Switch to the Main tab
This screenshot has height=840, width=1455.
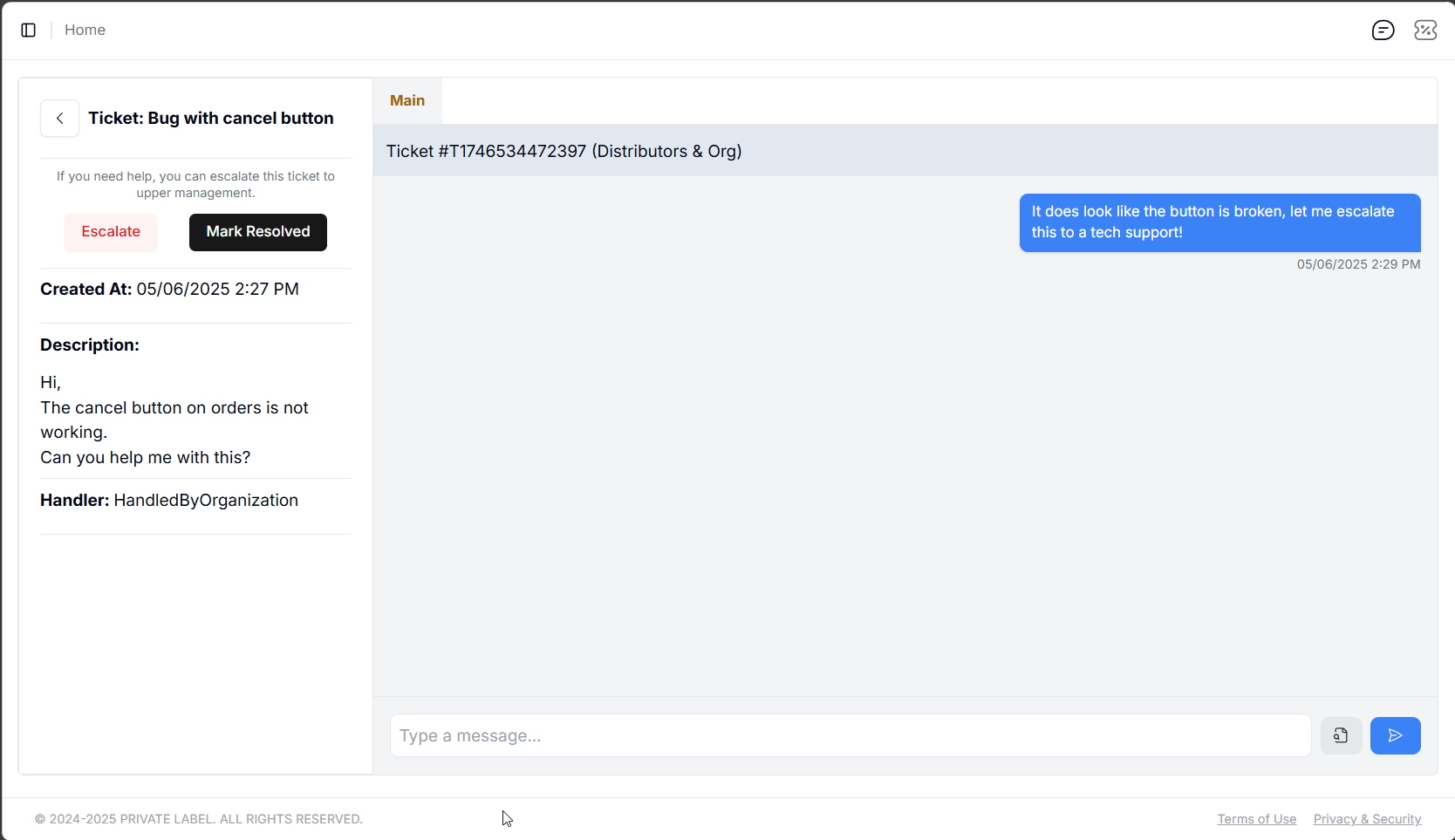point(407,101)
